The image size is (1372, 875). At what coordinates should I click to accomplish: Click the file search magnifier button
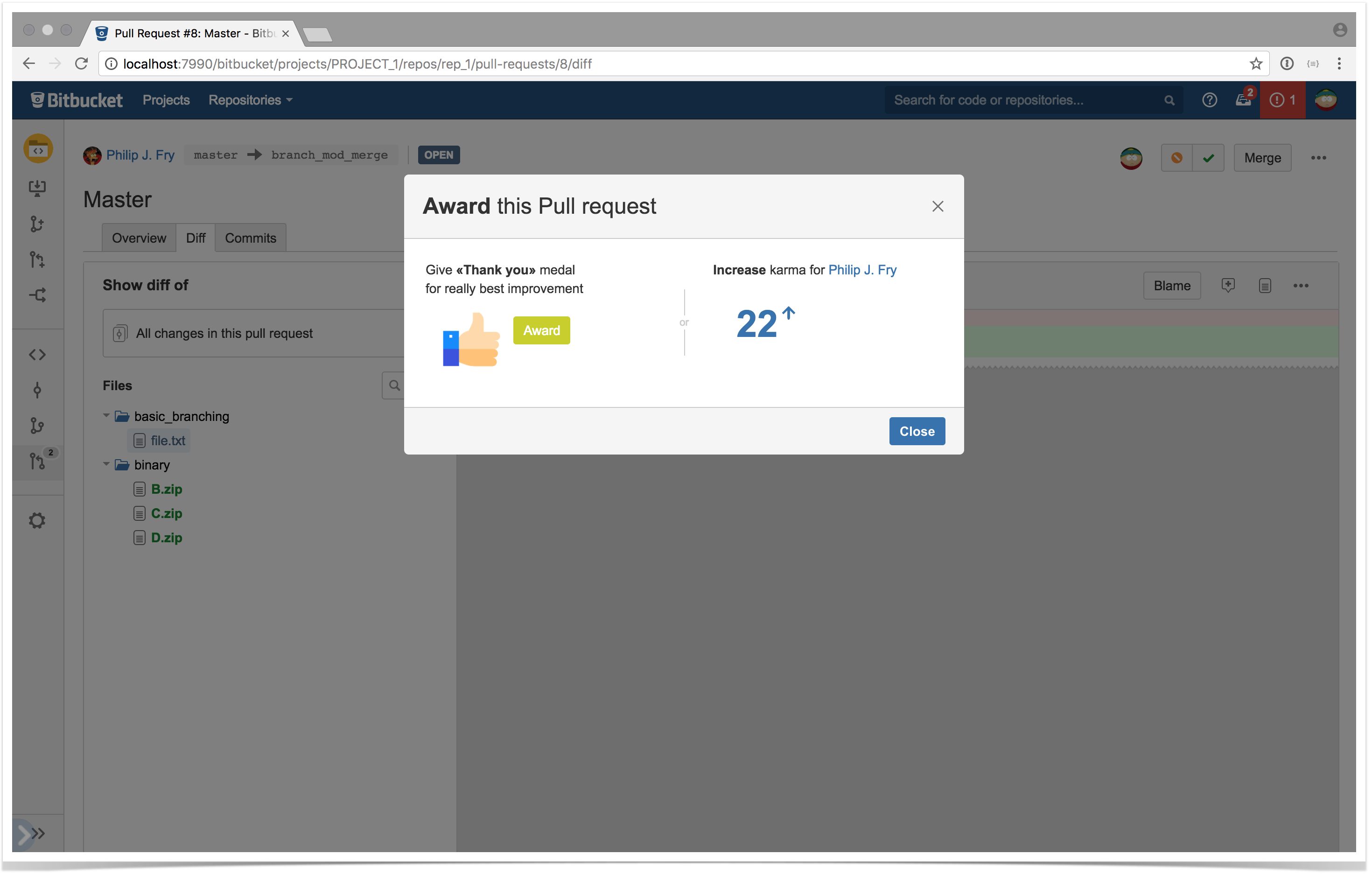[x=394, y=385]
